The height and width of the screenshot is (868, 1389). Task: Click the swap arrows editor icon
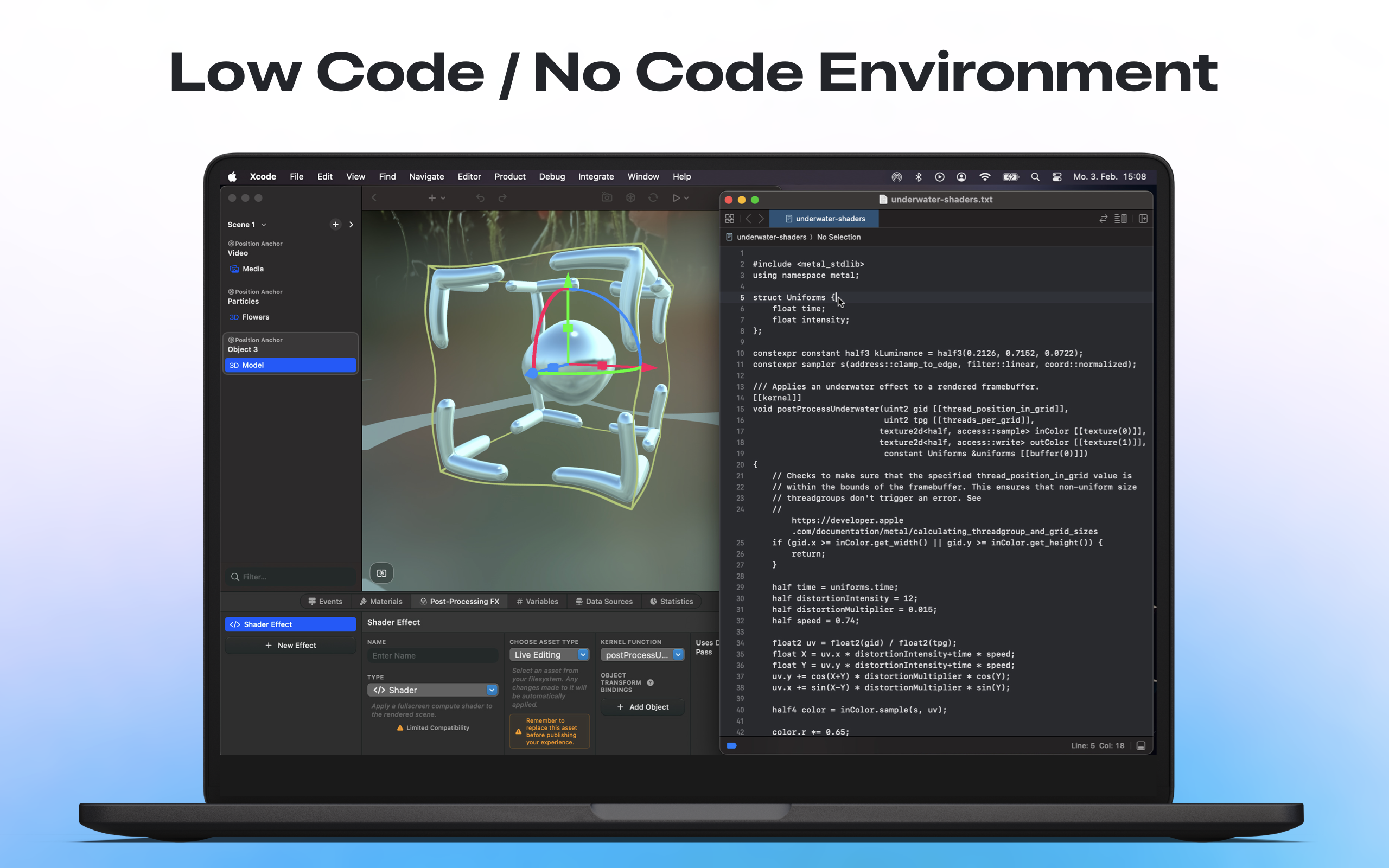coord(1103,219)
